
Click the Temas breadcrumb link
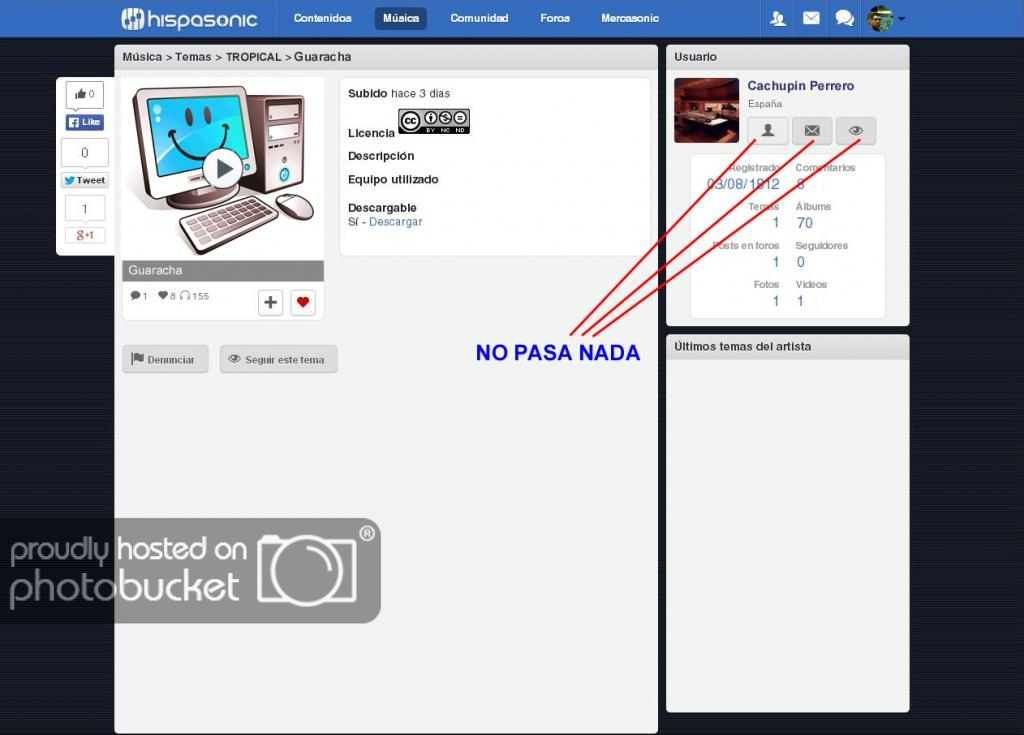(x=193, y=57)
